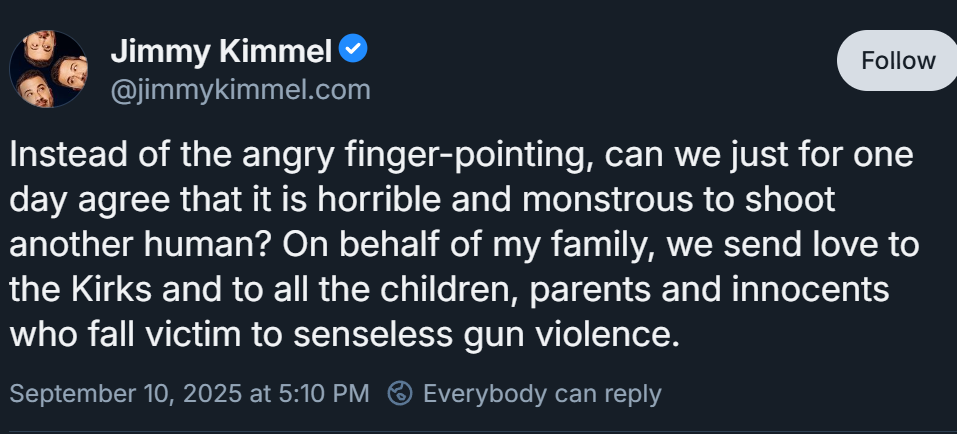Open Jimmy Kimmel's profile avatar
Image resolution: width=957 pixels, height=434 pixels.
pos(48,69)
